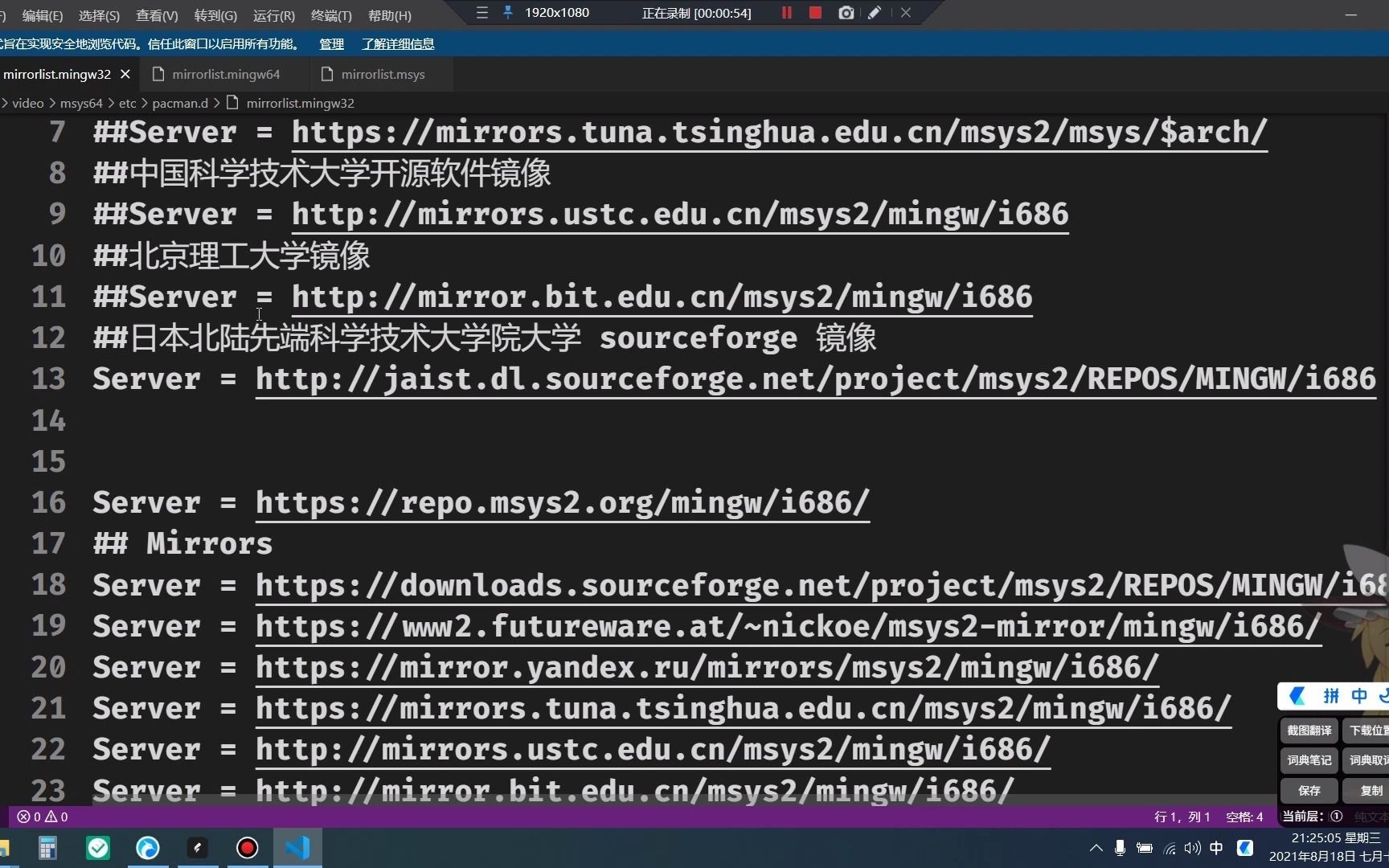Click the mirrorlist.mingw32 breadcrumb file

coord(300,103)
